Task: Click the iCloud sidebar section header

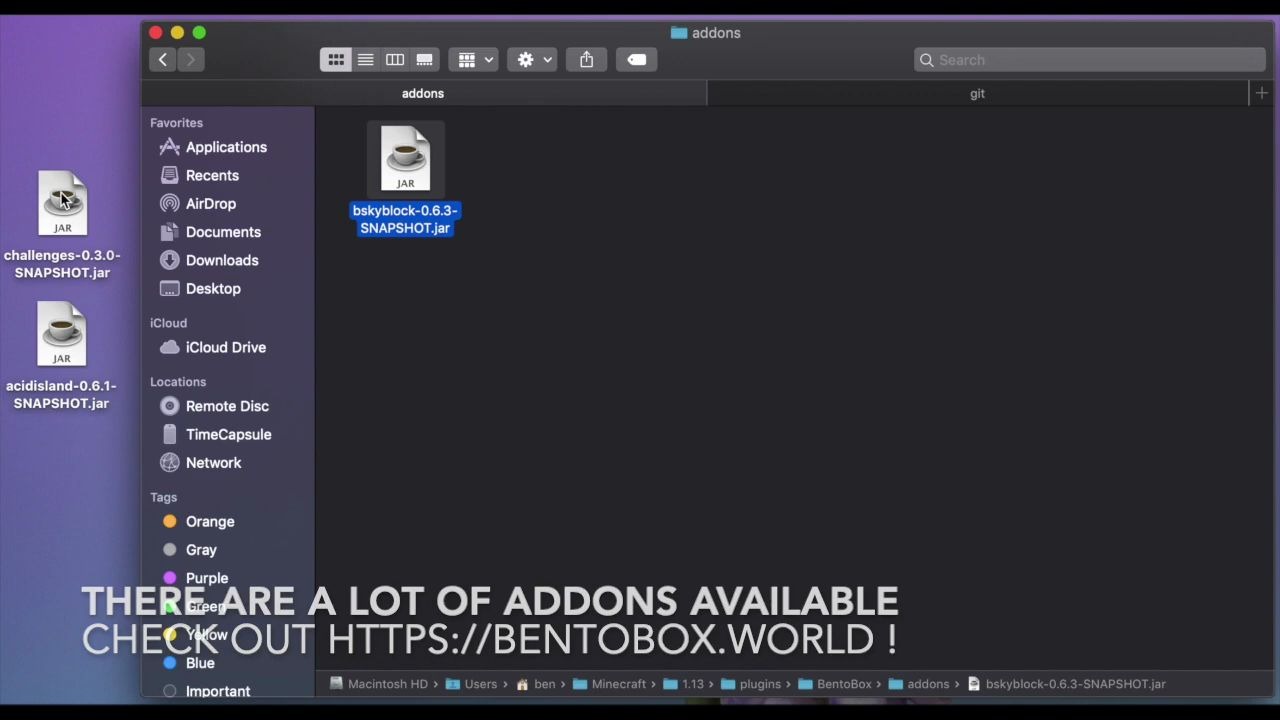Action: pos(168,323)
